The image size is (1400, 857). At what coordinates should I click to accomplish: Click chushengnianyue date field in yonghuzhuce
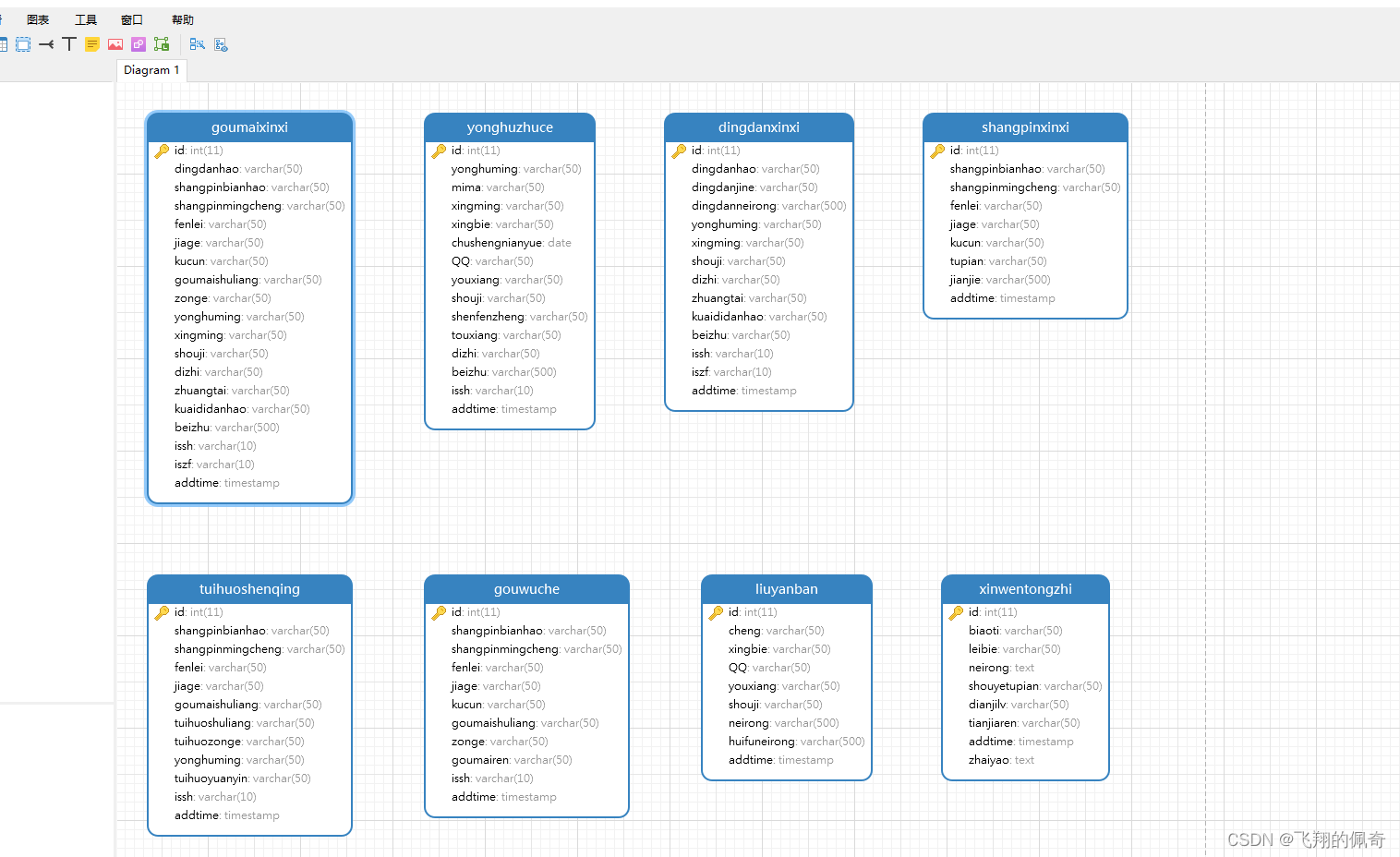[x=512, y=243]
